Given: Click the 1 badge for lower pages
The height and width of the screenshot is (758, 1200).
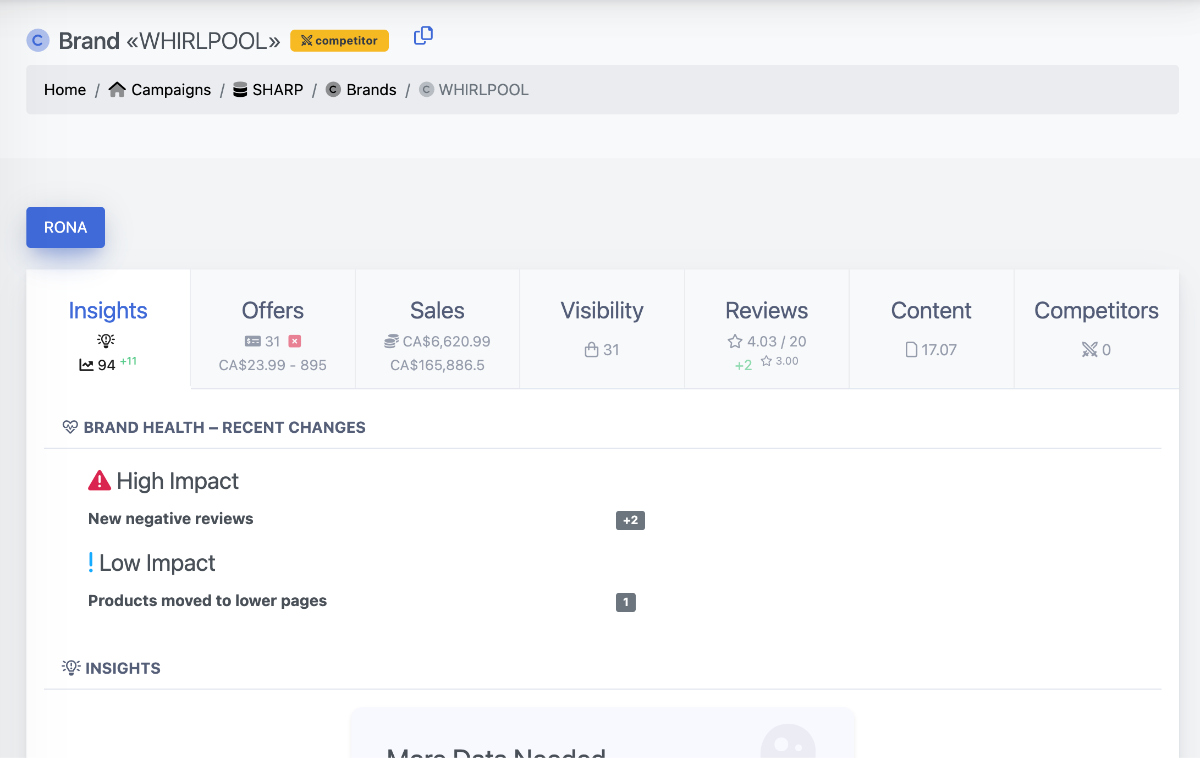Looking at the screenshot, I should click(x=626, y=602).
